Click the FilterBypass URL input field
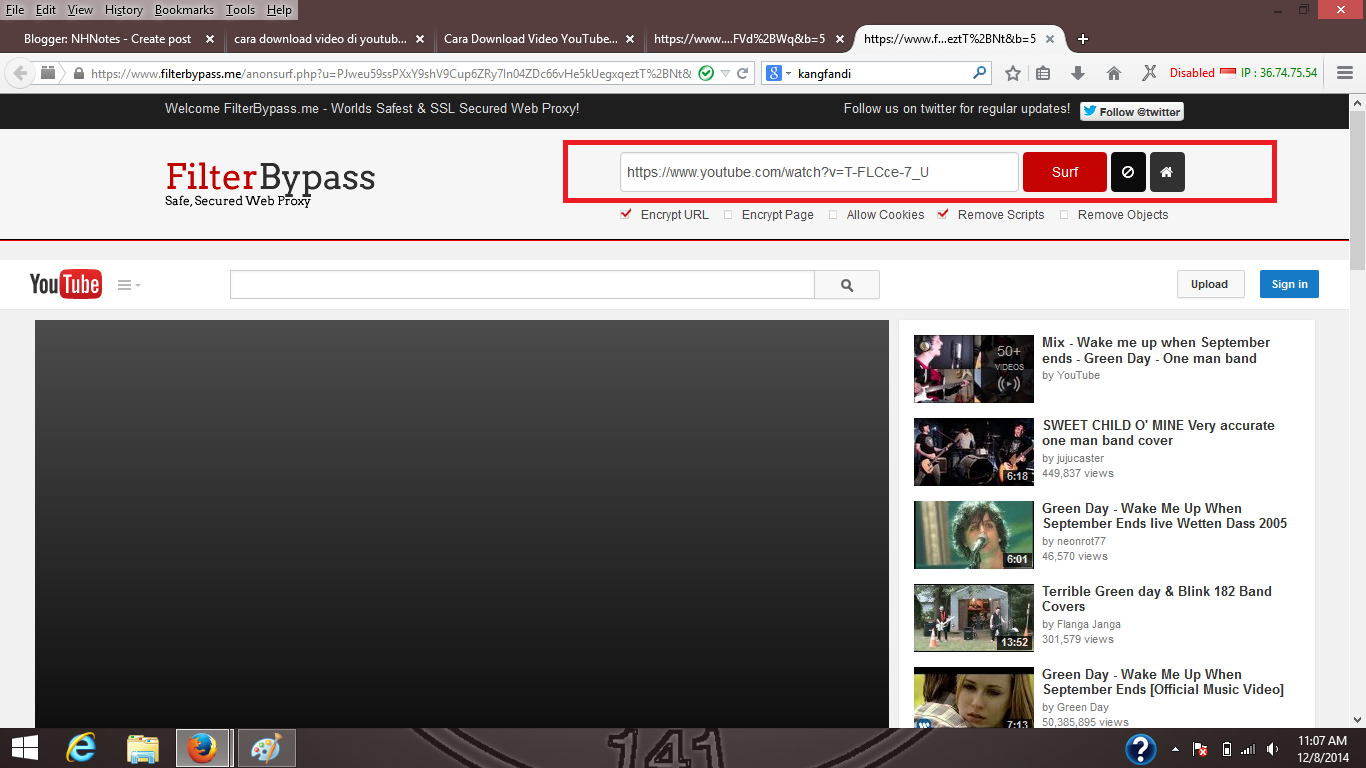Screen dimensions: 1366x768 tap(819, 172)
